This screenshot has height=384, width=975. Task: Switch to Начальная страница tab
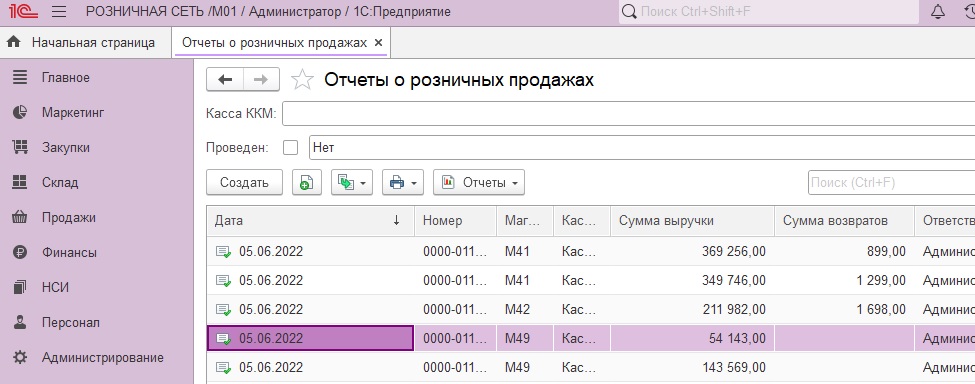[x=86, y=43]
